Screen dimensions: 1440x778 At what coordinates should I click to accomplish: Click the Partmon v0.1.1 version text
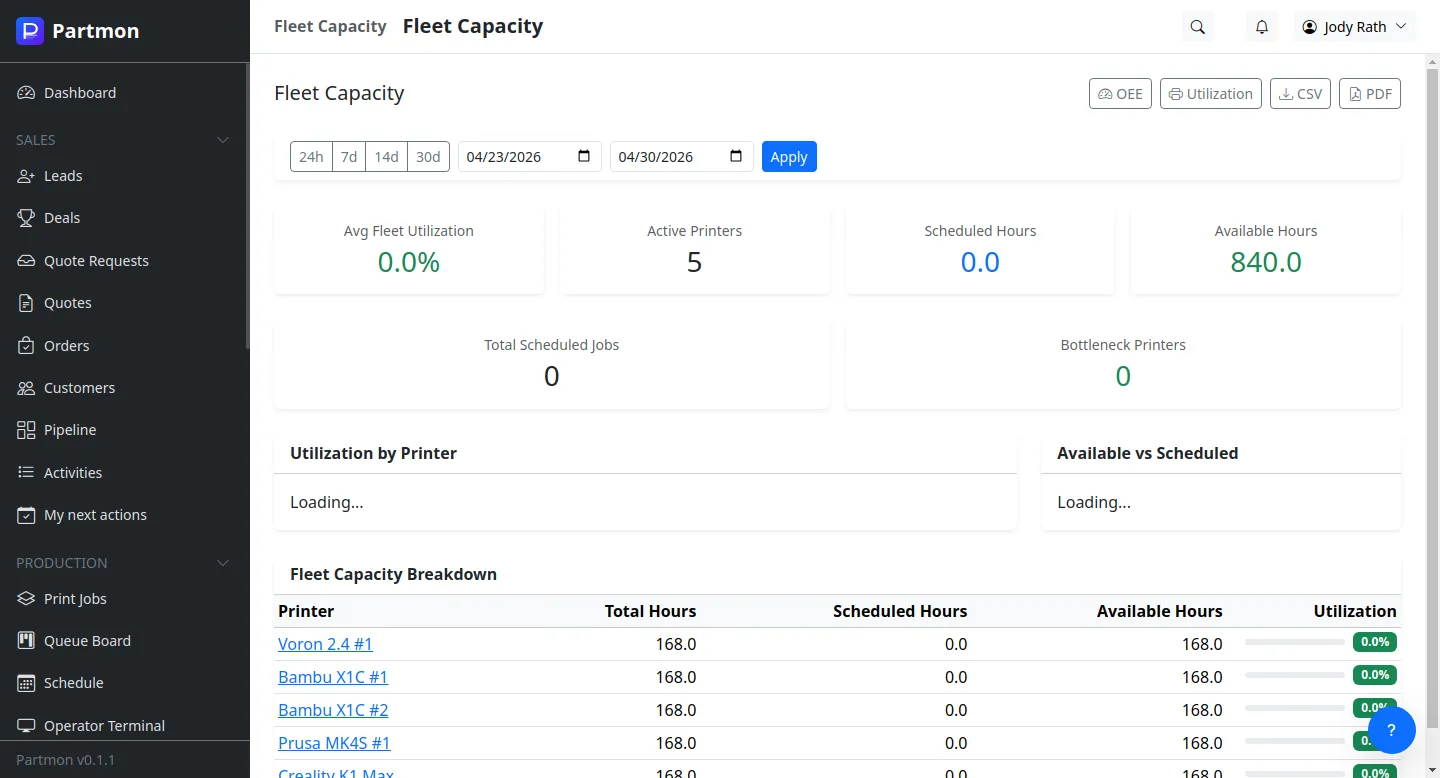(x=66, y=760)
